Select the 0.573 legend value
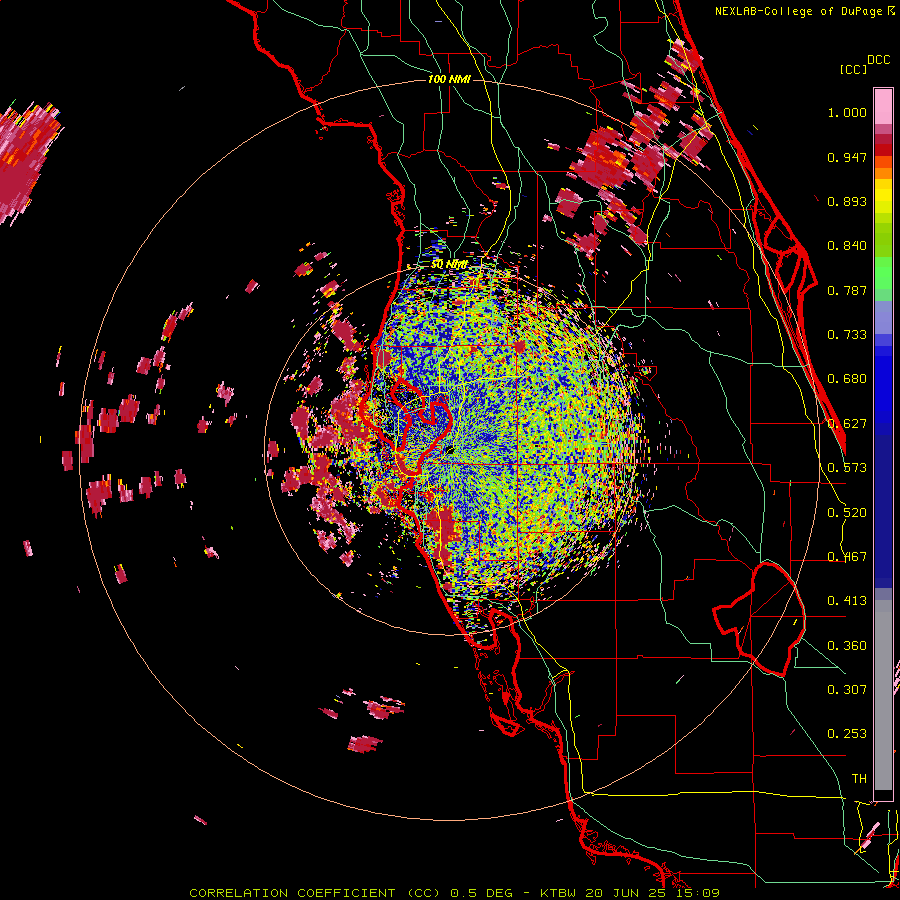This screenshot has height=900, width=900. pyautogui.click(x=847, y=468)
